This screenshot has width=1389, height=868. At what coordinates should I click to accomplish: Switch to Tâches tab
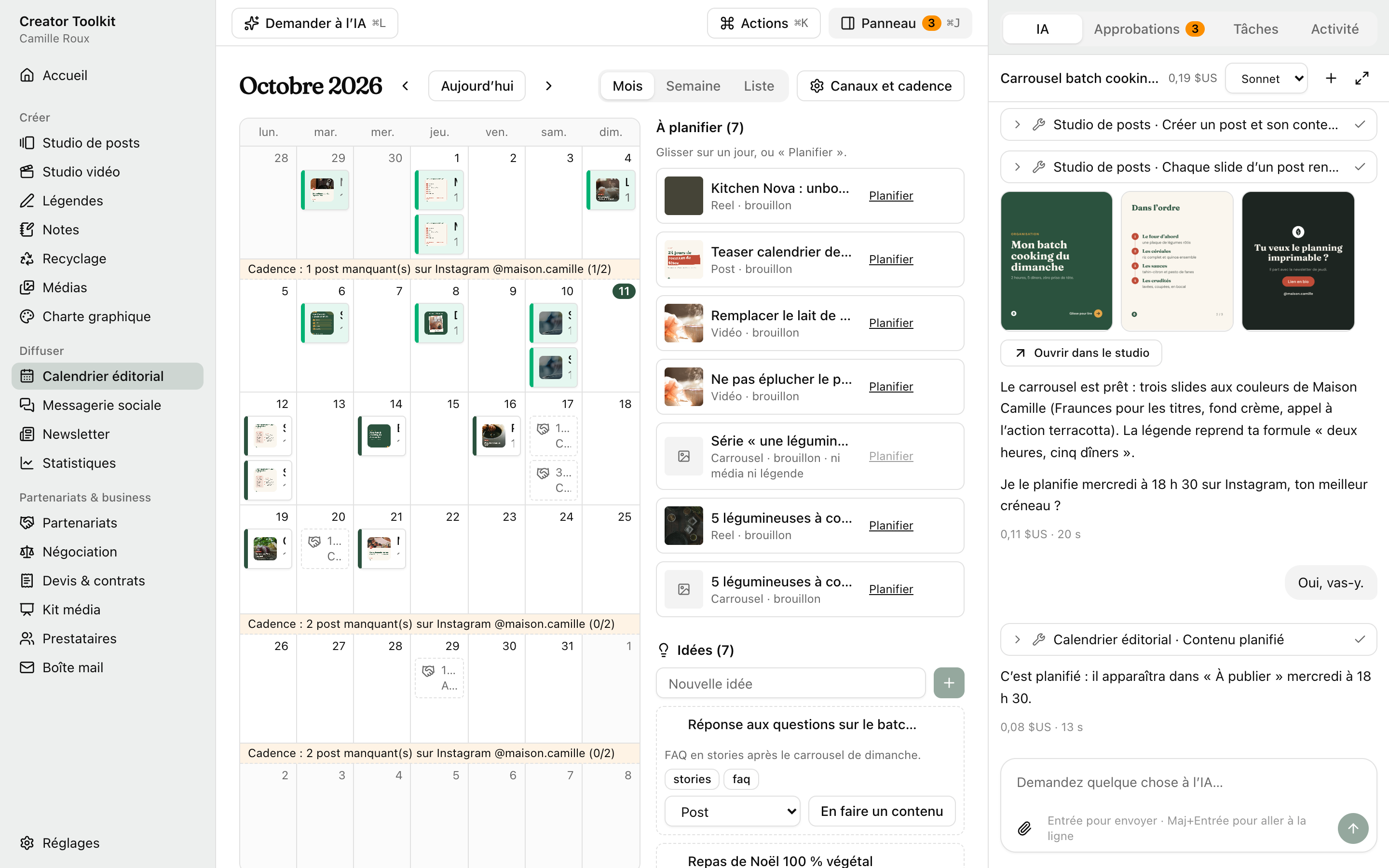click(x=1255, y=29)
